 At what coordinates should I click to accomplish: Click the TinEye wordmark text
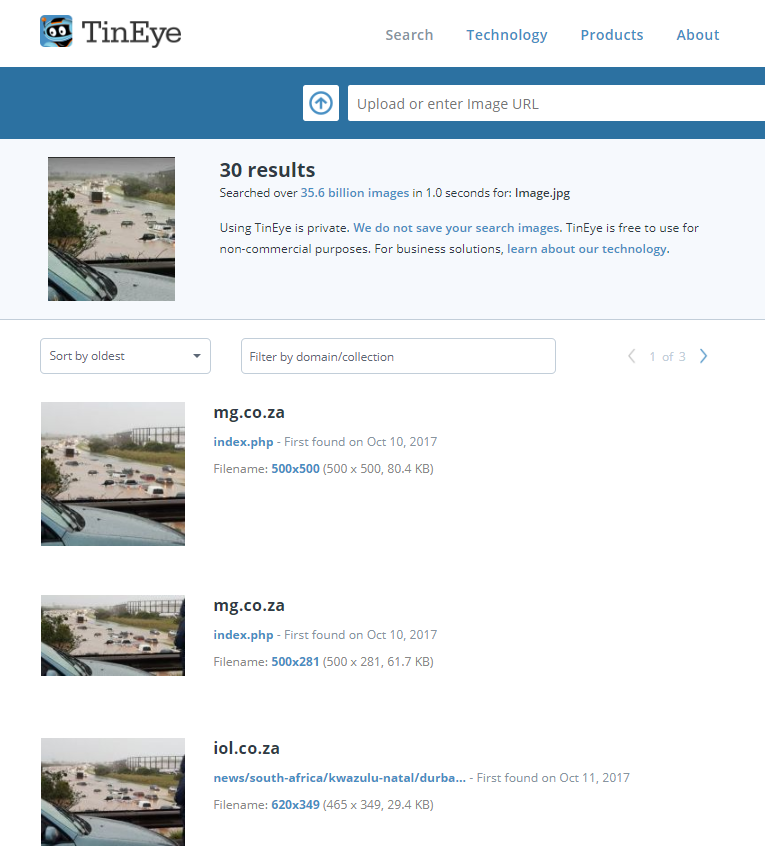pyautogui.click(x=131, y=32)
